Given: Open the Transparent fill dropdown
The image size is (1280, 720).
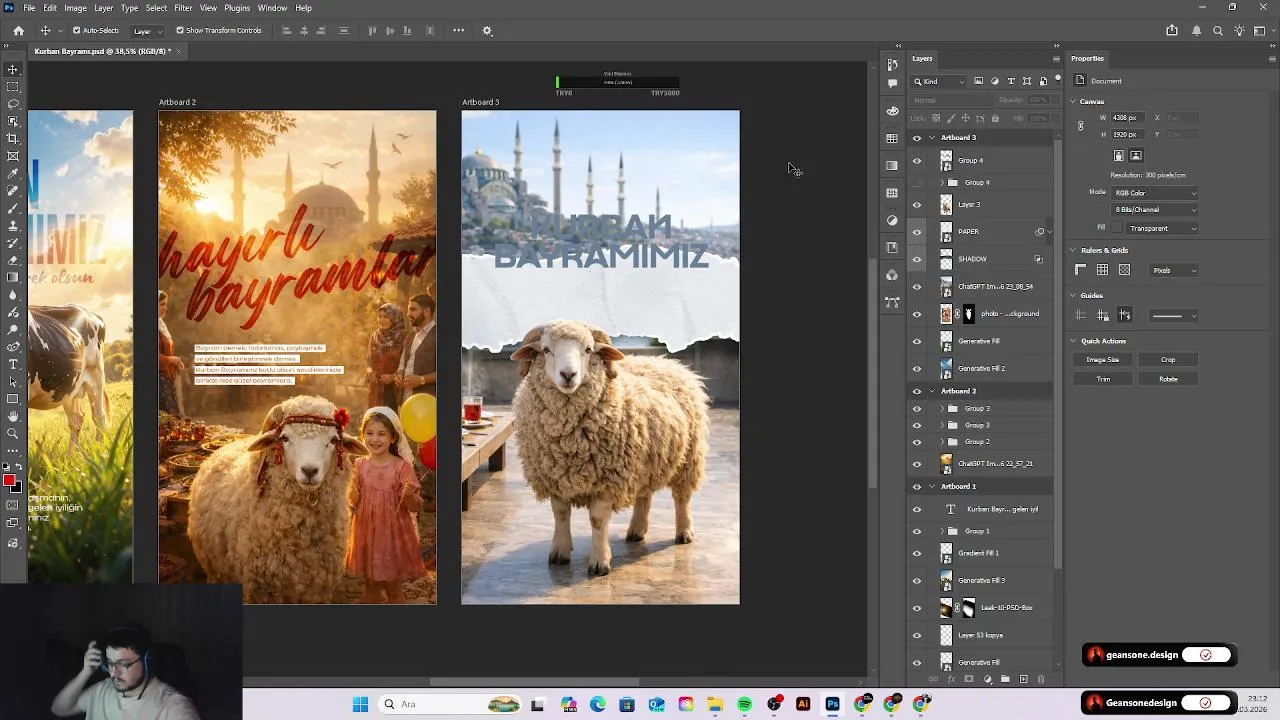Looking at the screenshot, I should 1163,228.
